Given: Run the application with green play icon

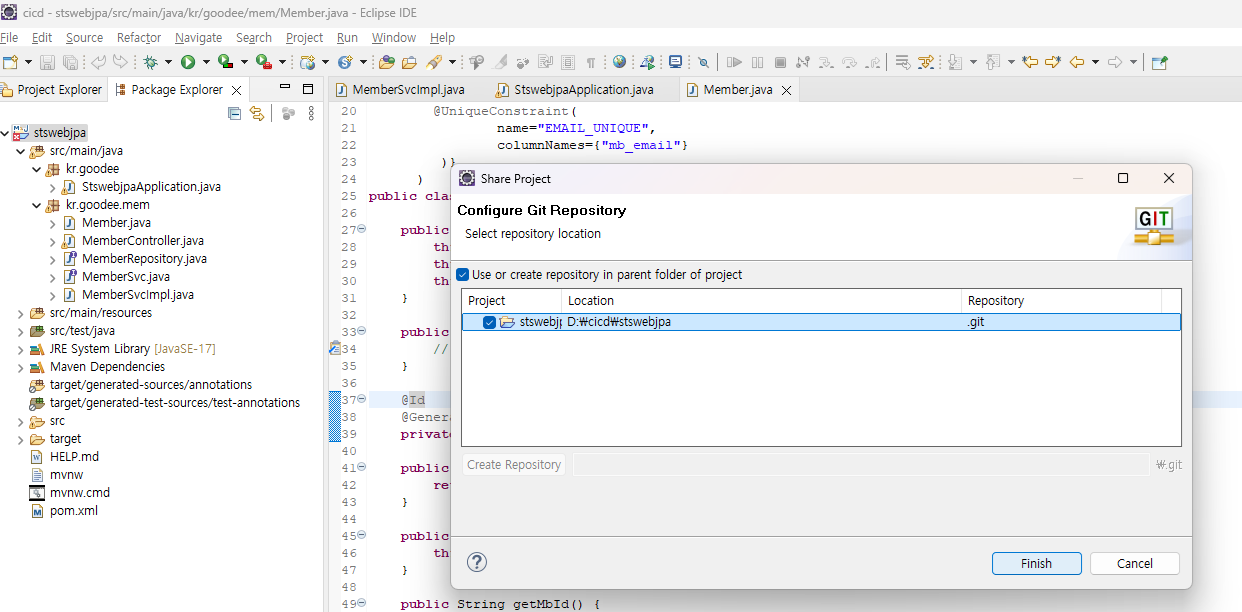Looking at the screenshot, I should 188,62.
